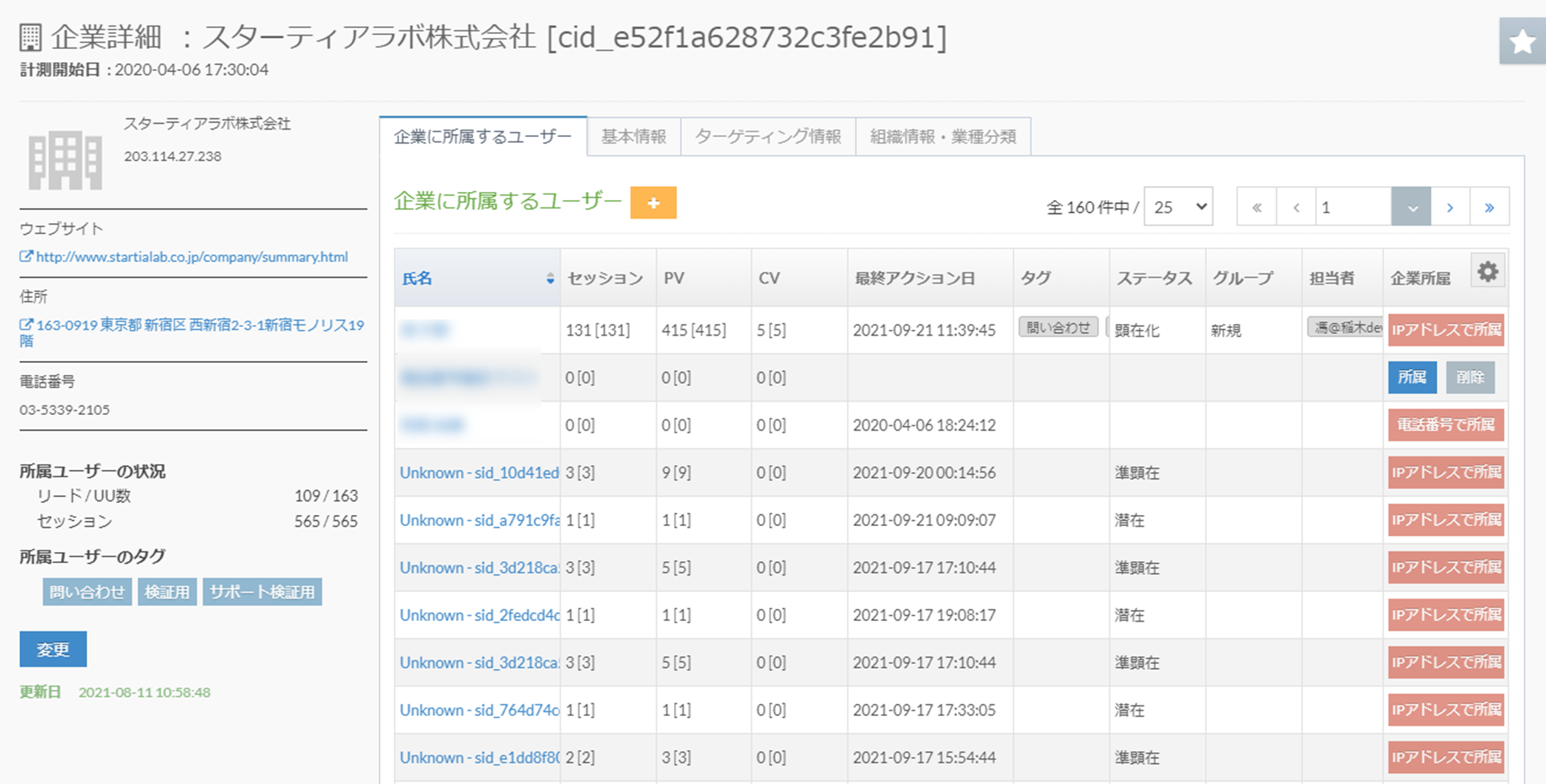Image resolution: width=1546 pixels, height=784 pixels.
Task: Click IPアドレスで所属 for sid_764d74c row
Action: 1446,709
